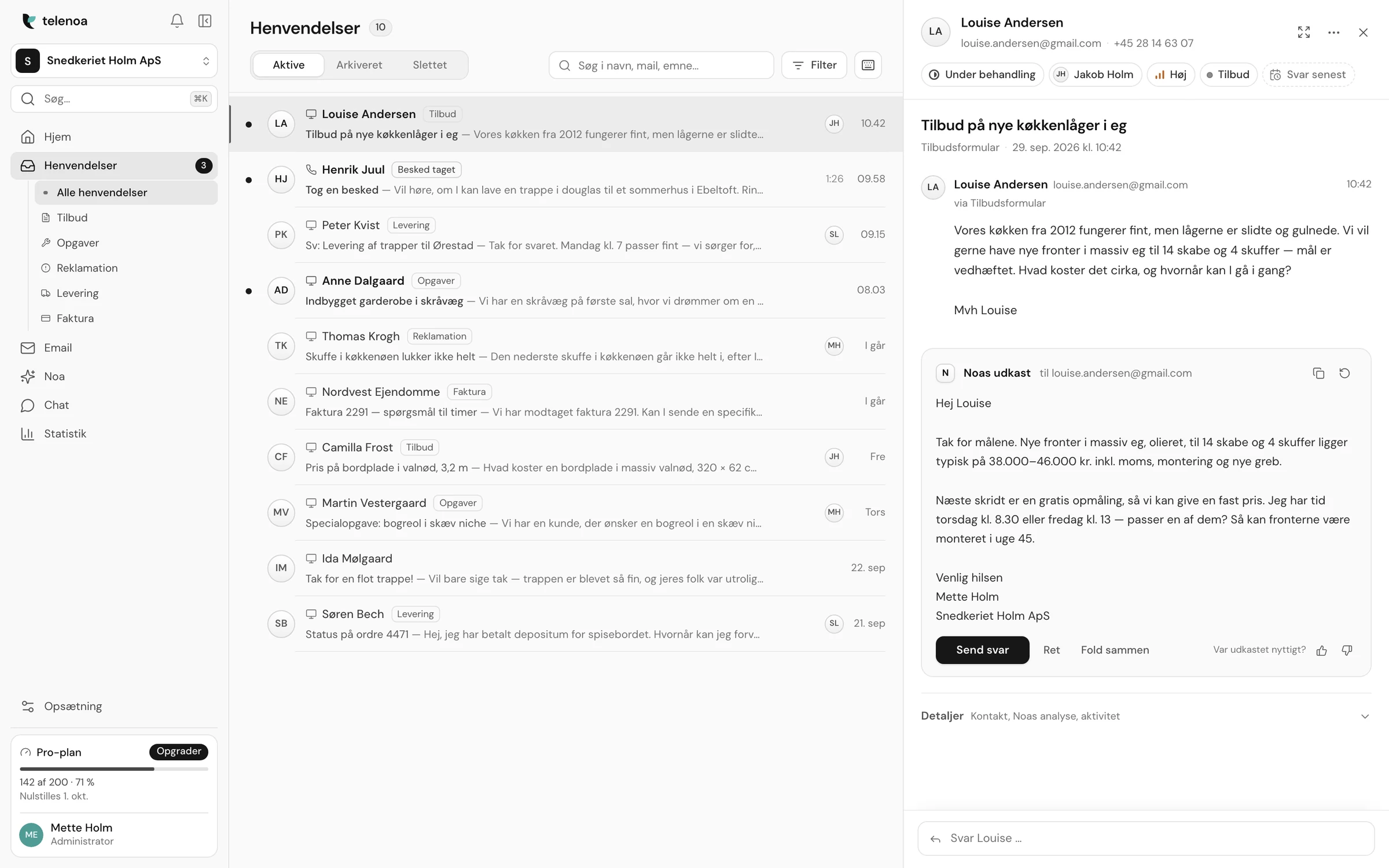Viewport: 1389px width, 868px height.
Task: Open the keyboard shortcuts icon beside Filter
Action: pyautogui.click(x=868, y=65)
